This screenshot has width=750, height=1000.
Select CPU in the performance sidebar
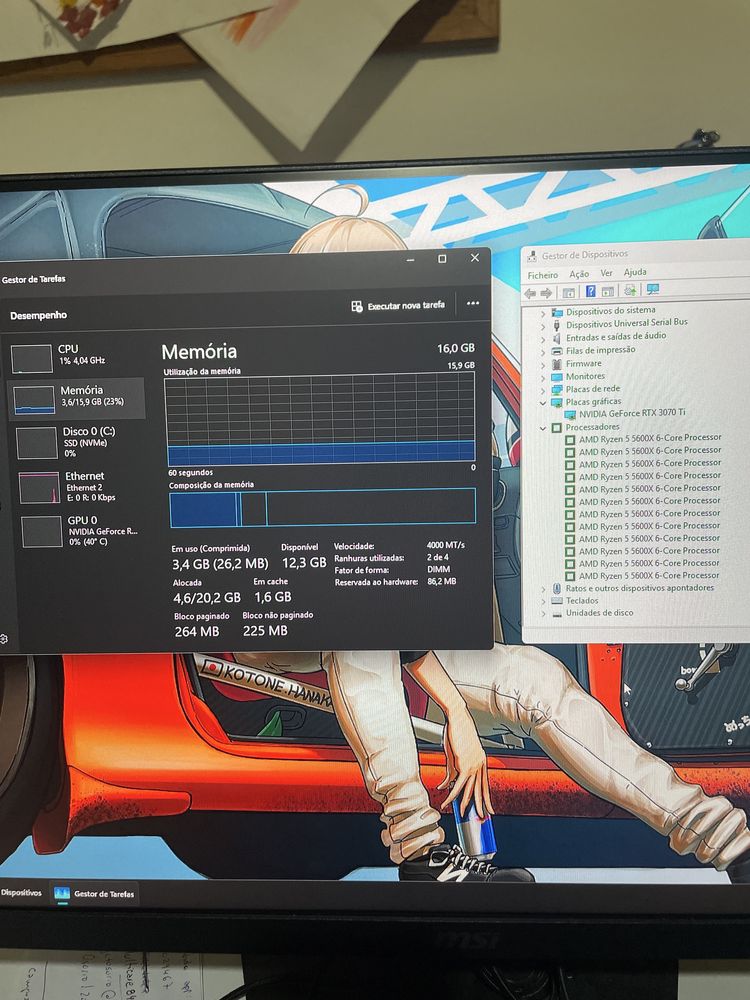[x=76, y=357]
